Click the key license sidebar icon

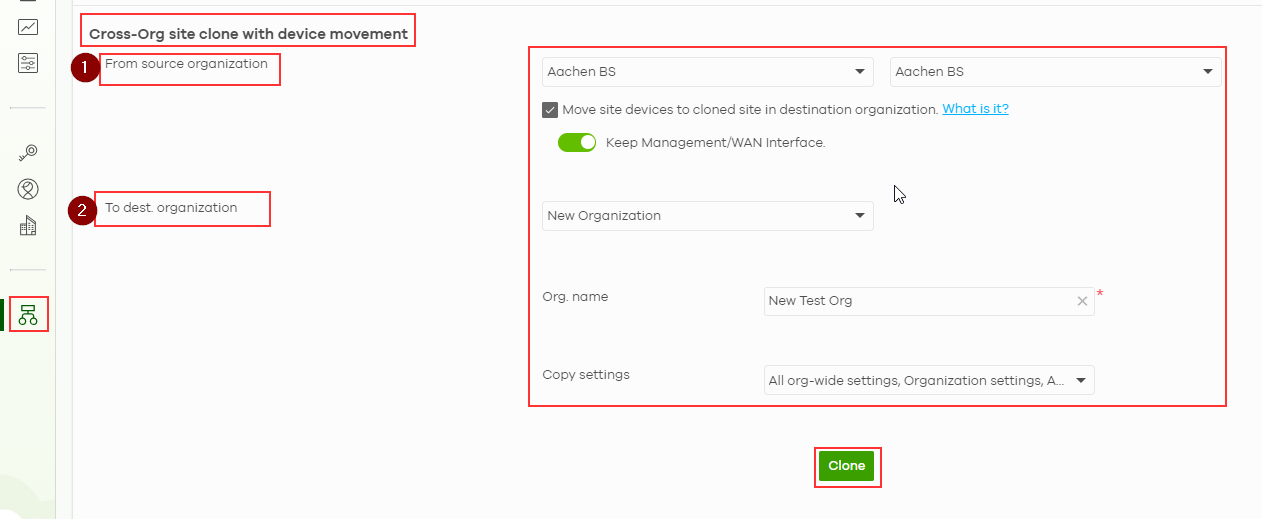pyautogui.click(x=28, y=152)
